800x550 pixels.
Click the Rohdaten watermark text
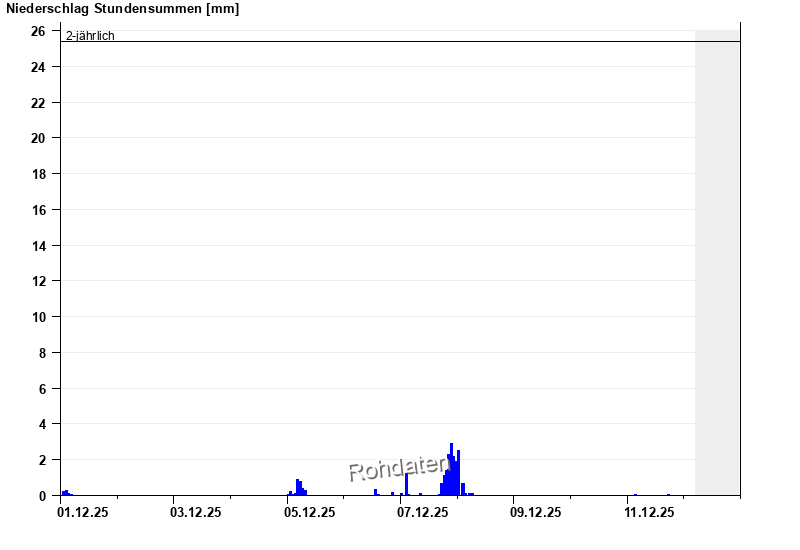[x=397, y=468]
